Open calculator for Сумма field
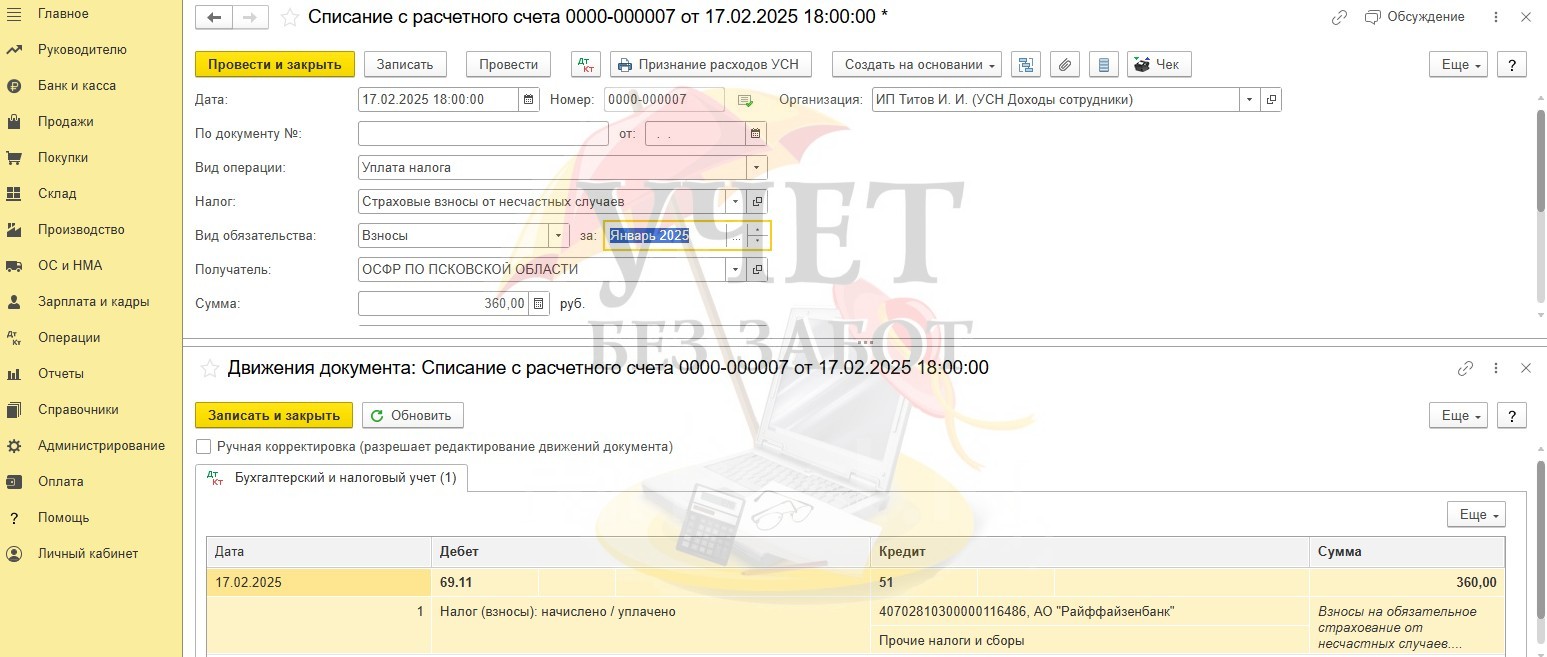 tap(538, 304)
